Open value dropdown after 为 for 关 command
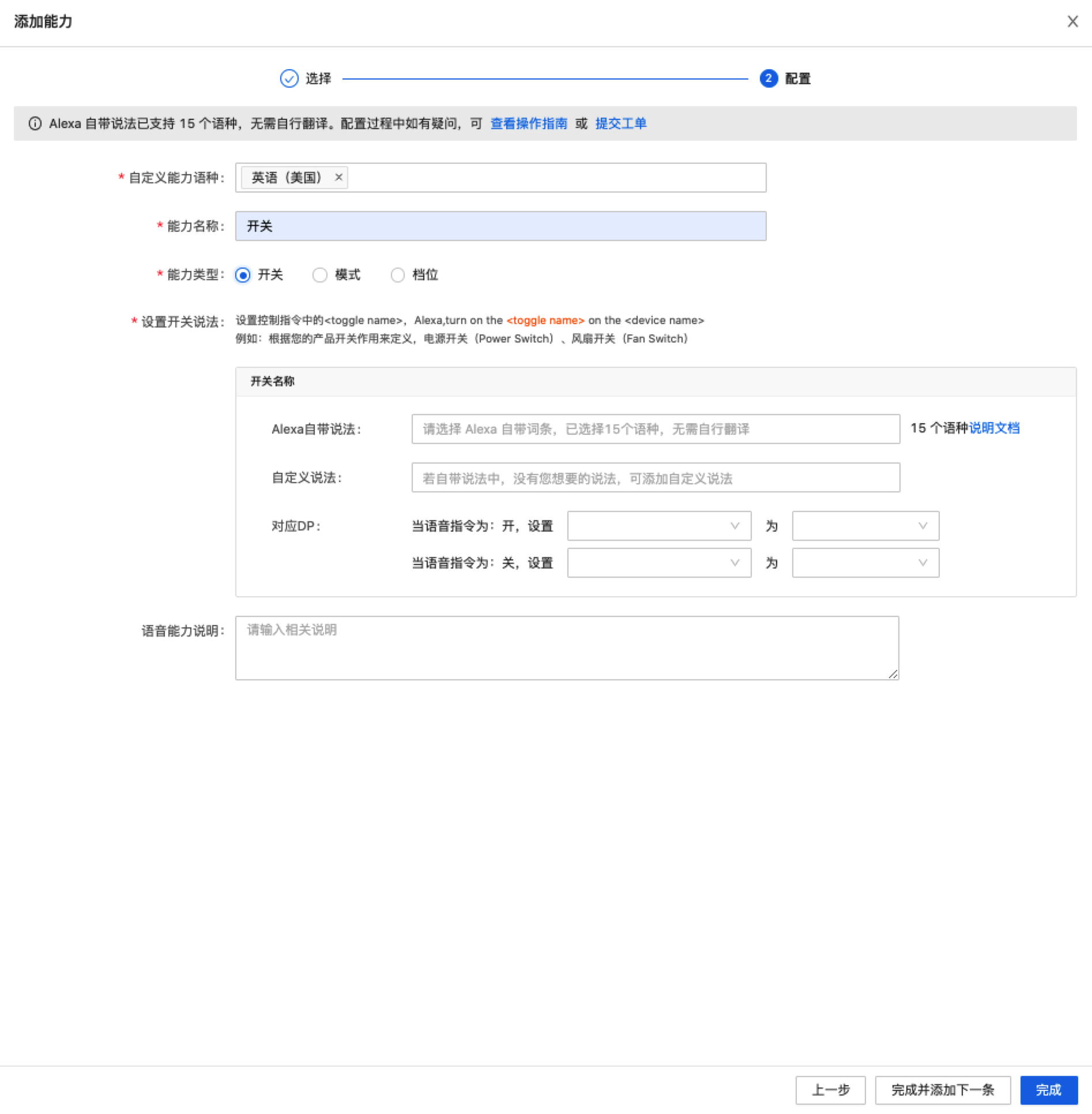 click(865, 563)
